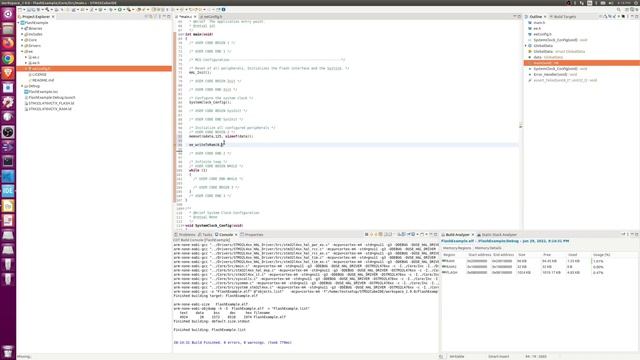Select the RAM2 row in Build Analyzer

tap(539, 267)
